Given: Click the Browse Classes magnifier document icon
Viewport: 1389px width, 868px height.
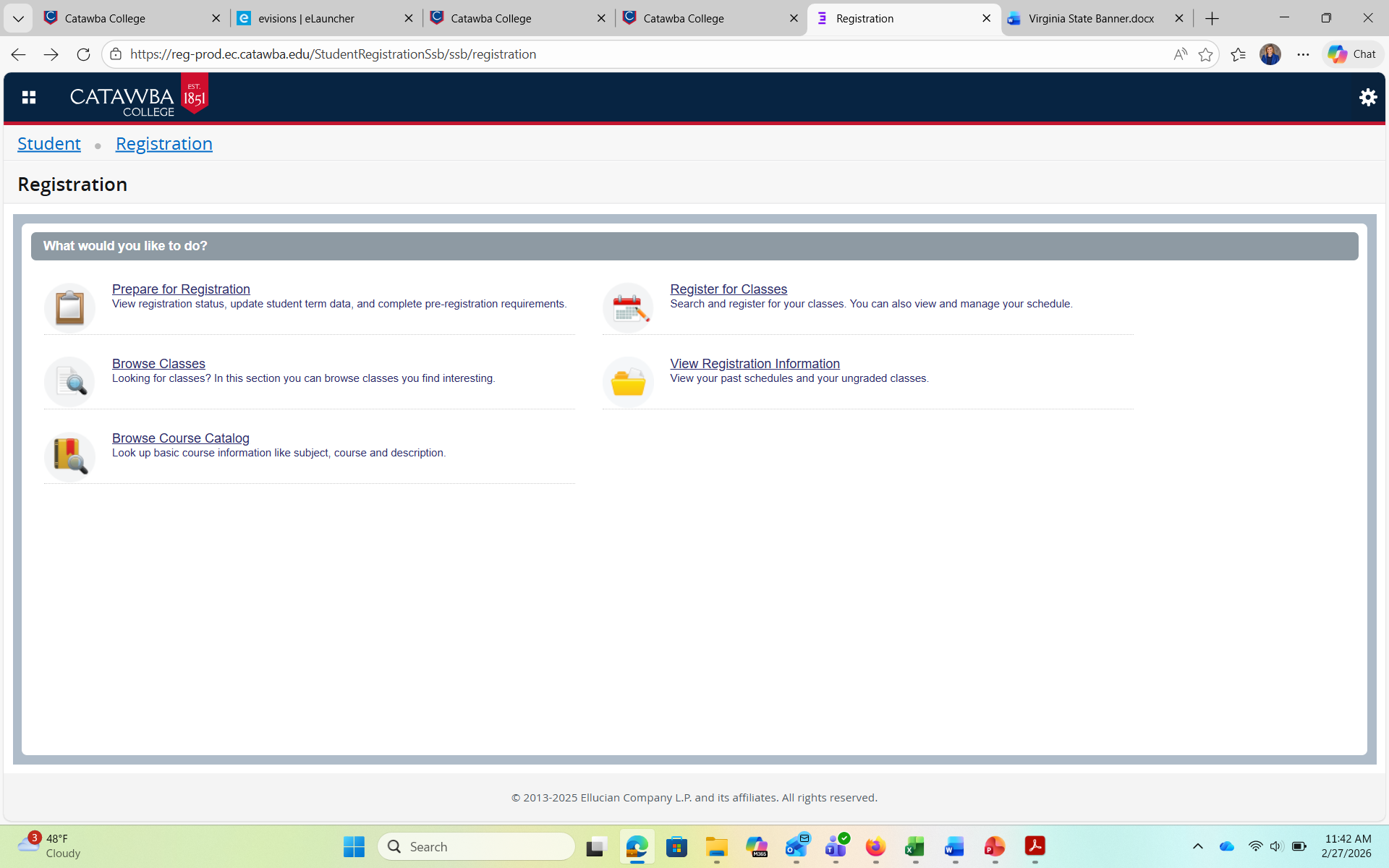Looking at the screenshot, I should point(69,382).
